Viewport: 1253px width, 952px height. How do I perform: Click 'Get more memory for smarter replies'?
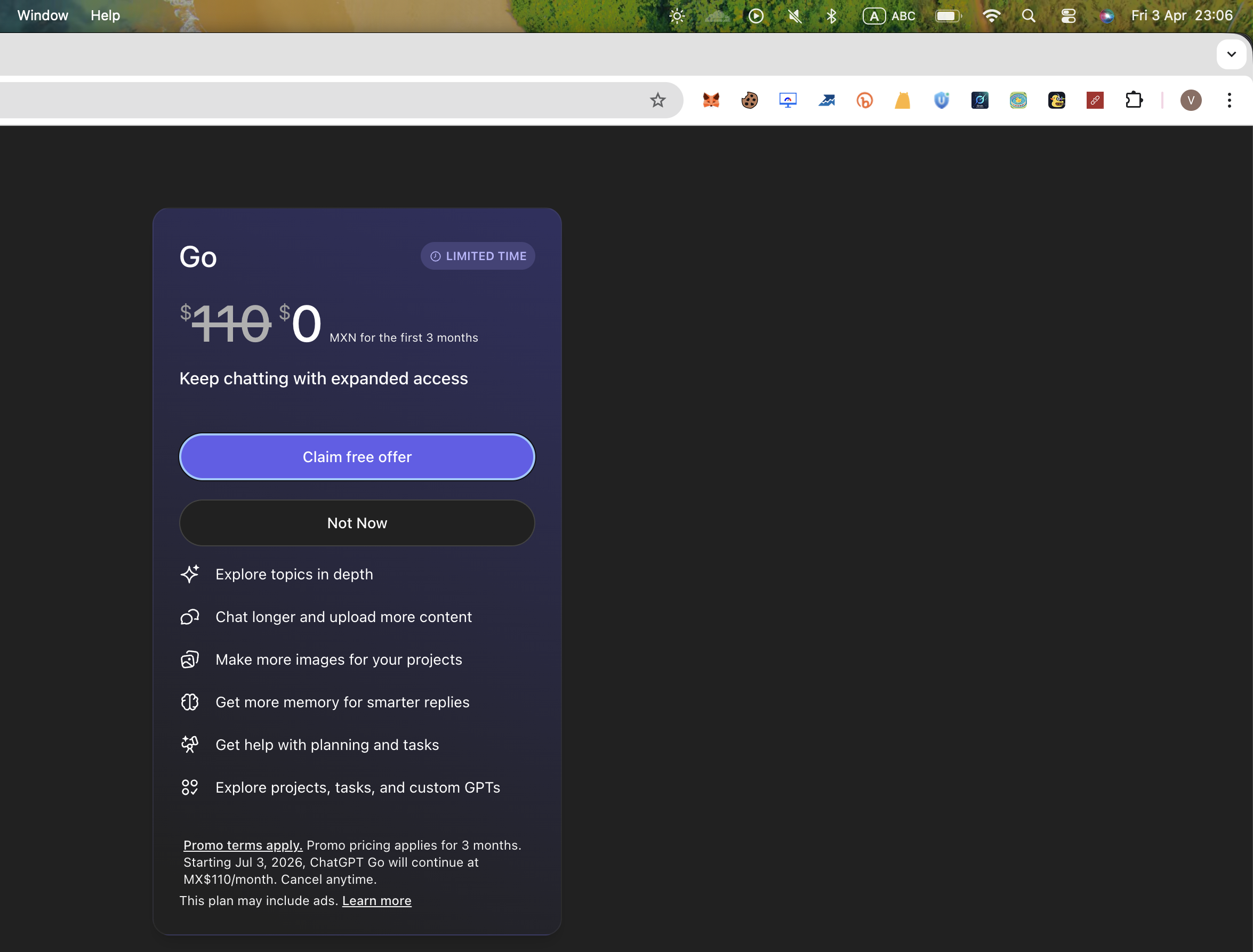tap(342, 702)
